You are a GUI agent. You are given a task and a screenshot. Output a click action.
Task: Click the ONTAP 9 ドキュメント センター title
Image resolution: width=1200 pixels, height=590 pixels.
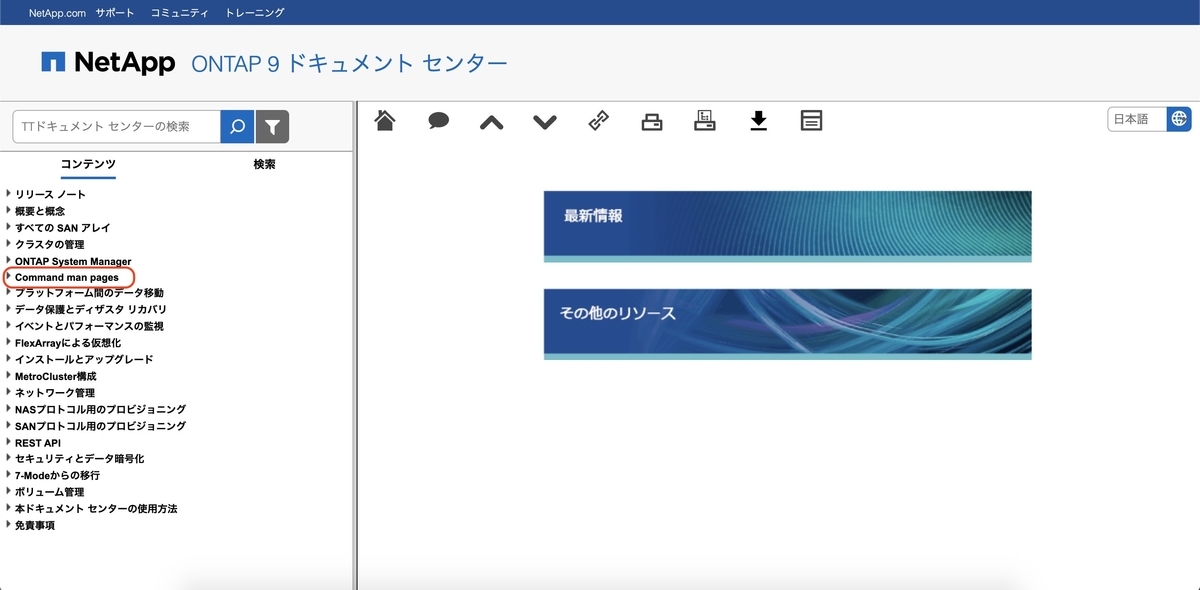(349, 63)
